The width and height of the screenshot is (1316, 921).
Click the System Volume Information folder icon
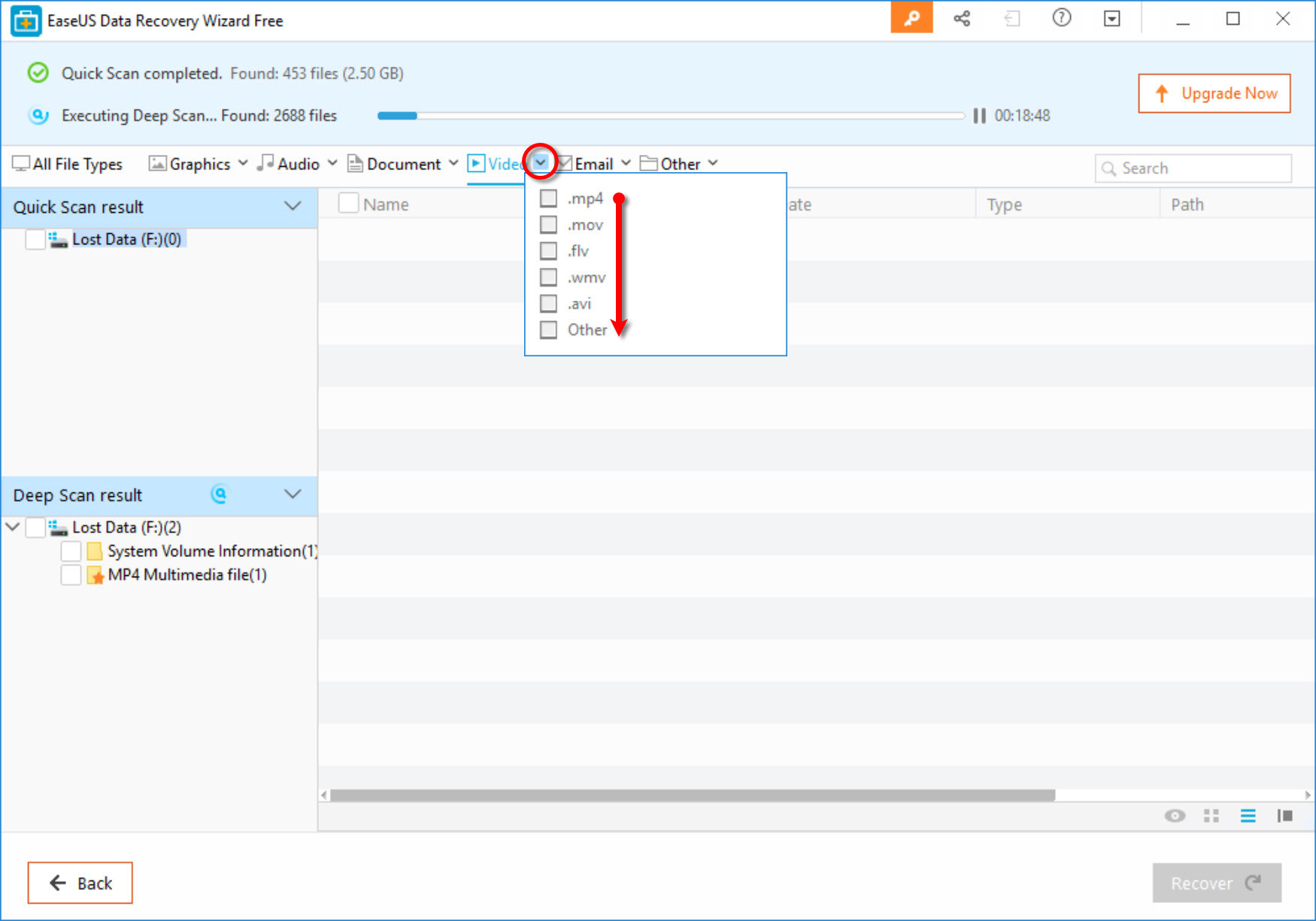pos(95,551)
